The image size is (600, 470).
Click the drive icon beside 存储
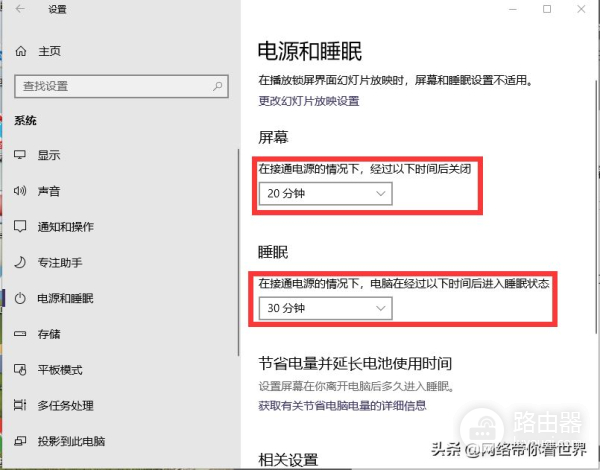point(20,334)
